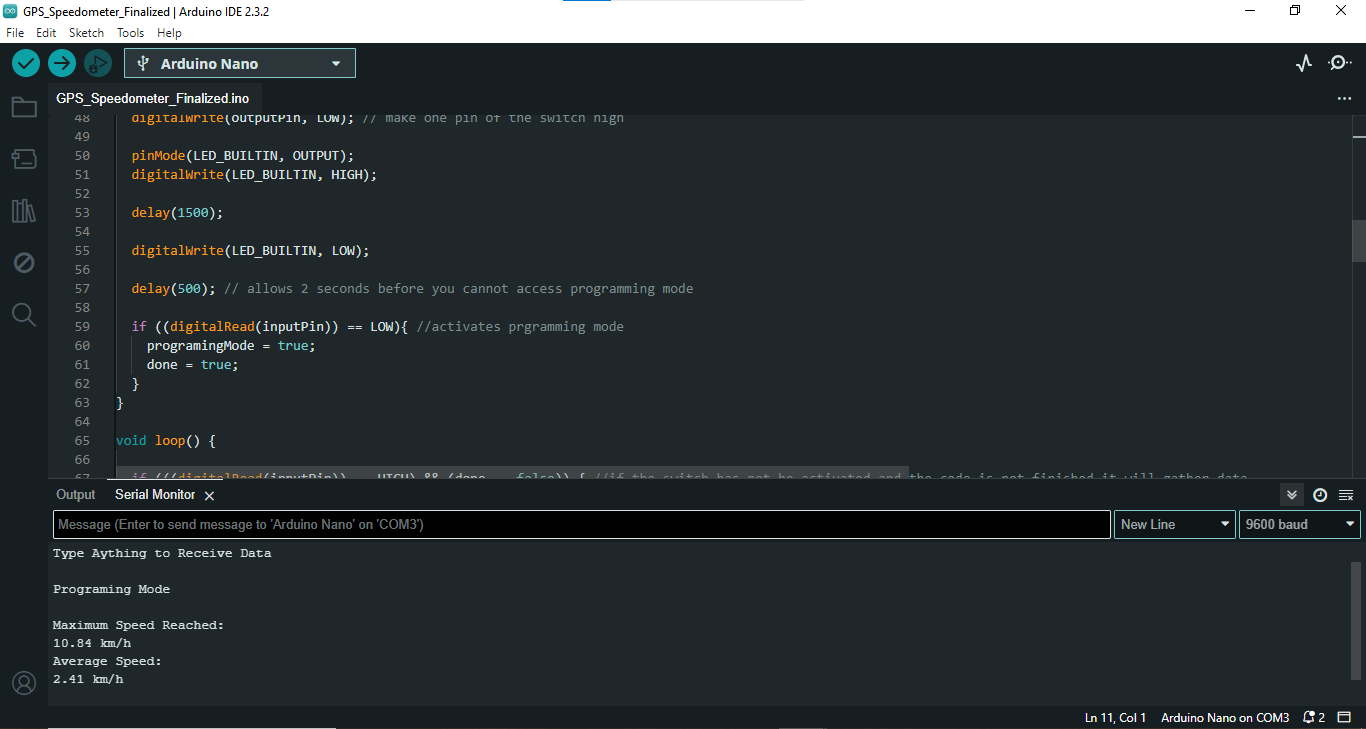1366x729 pixels.
Task: Restore down the Arduino IDE window
Action: pos(1296,11)
